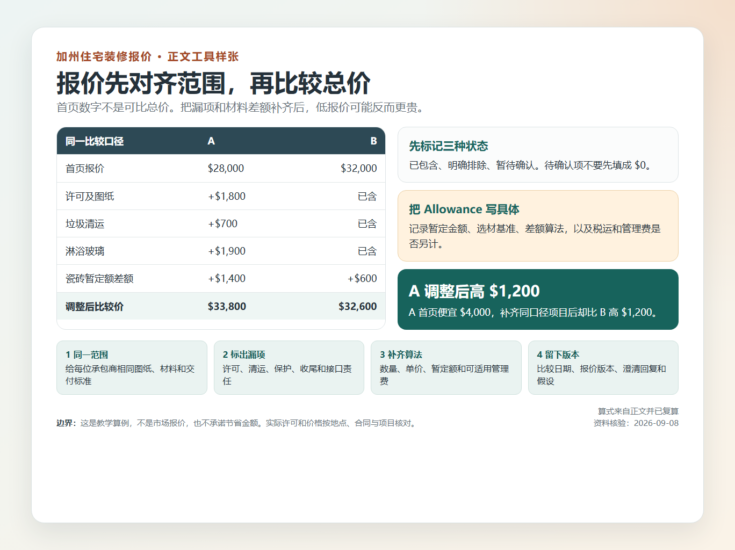The image size is (735, 550).
Task: Click step title 2 标出漏项
Action: [244, 354]
